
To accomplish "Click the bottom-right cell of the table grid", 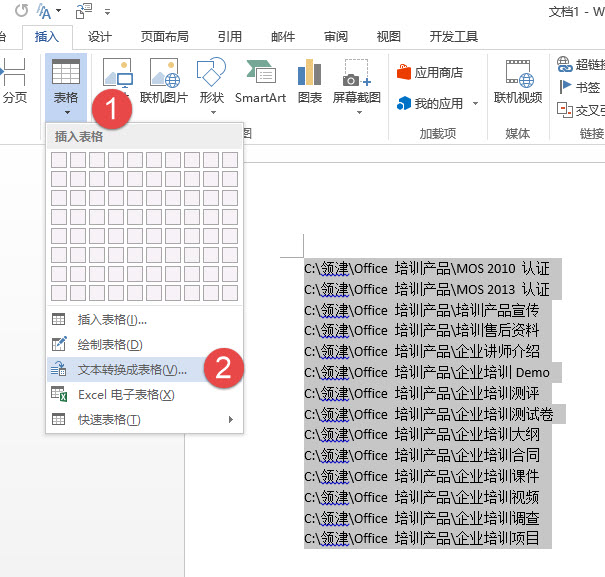I will (x=230, y=293).
